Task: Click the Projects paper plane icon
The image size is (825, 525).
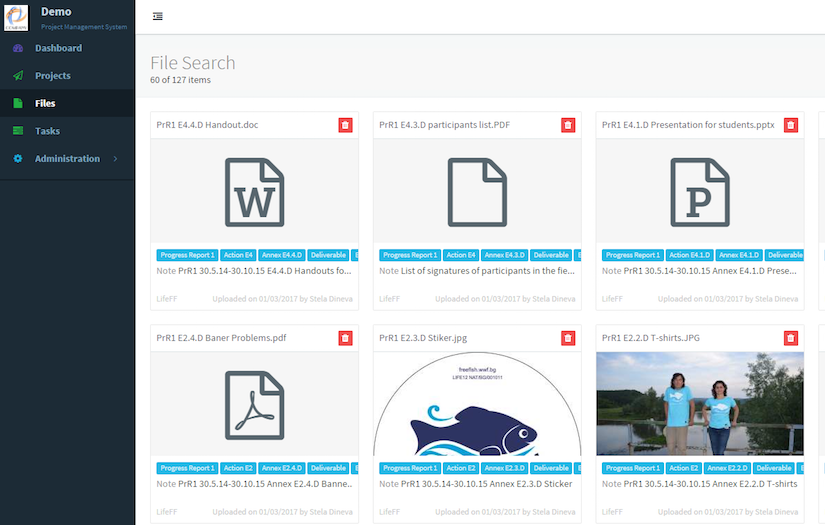Action: click(x=18, y=75)
